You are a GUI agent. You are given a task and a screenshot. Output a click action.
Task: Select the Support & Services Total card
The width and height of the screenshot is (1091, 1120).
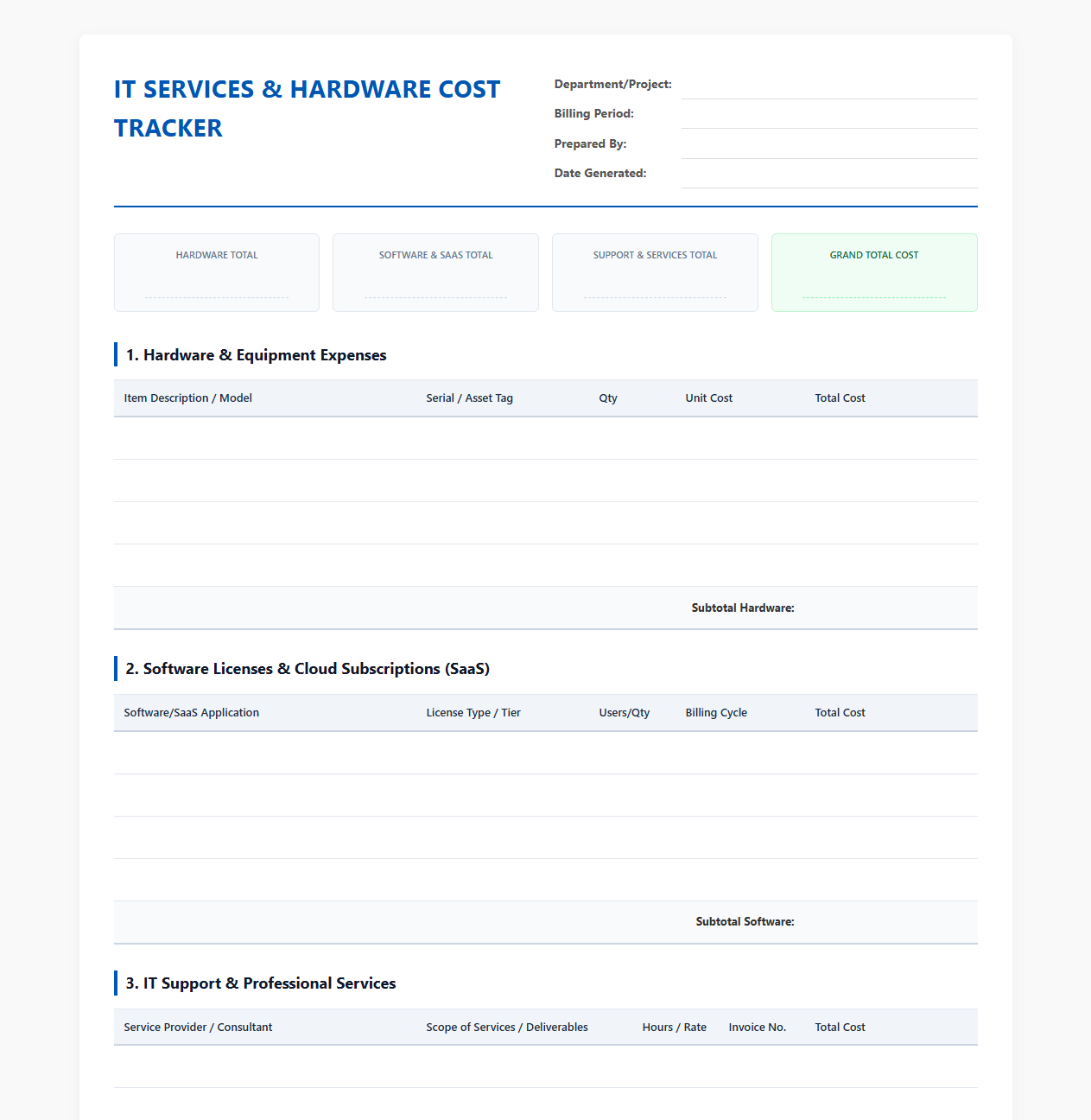(655, 272)
